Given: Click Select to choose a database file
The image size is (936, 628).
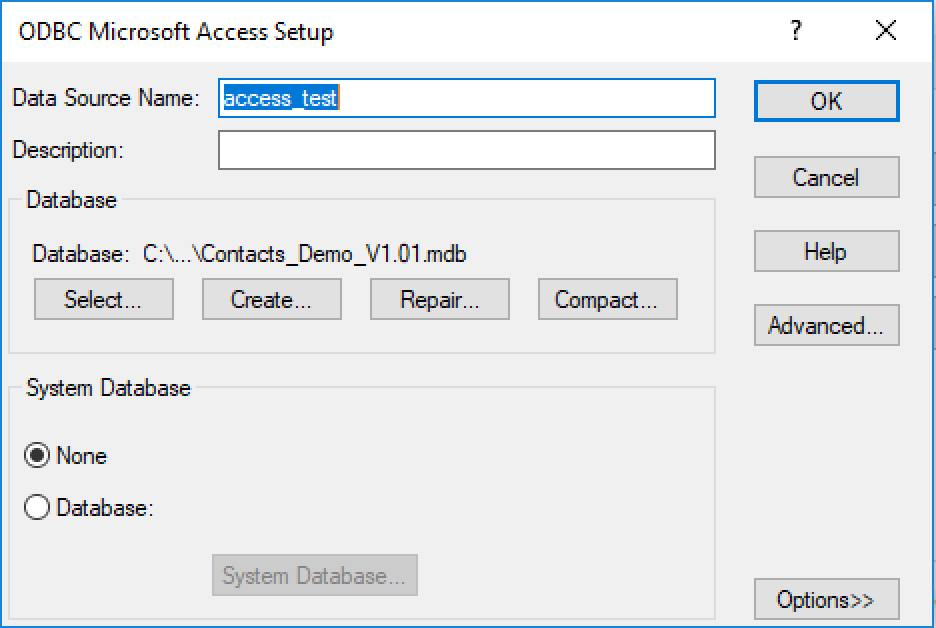Looking at the screenshot, I should [x=104, y=299].
